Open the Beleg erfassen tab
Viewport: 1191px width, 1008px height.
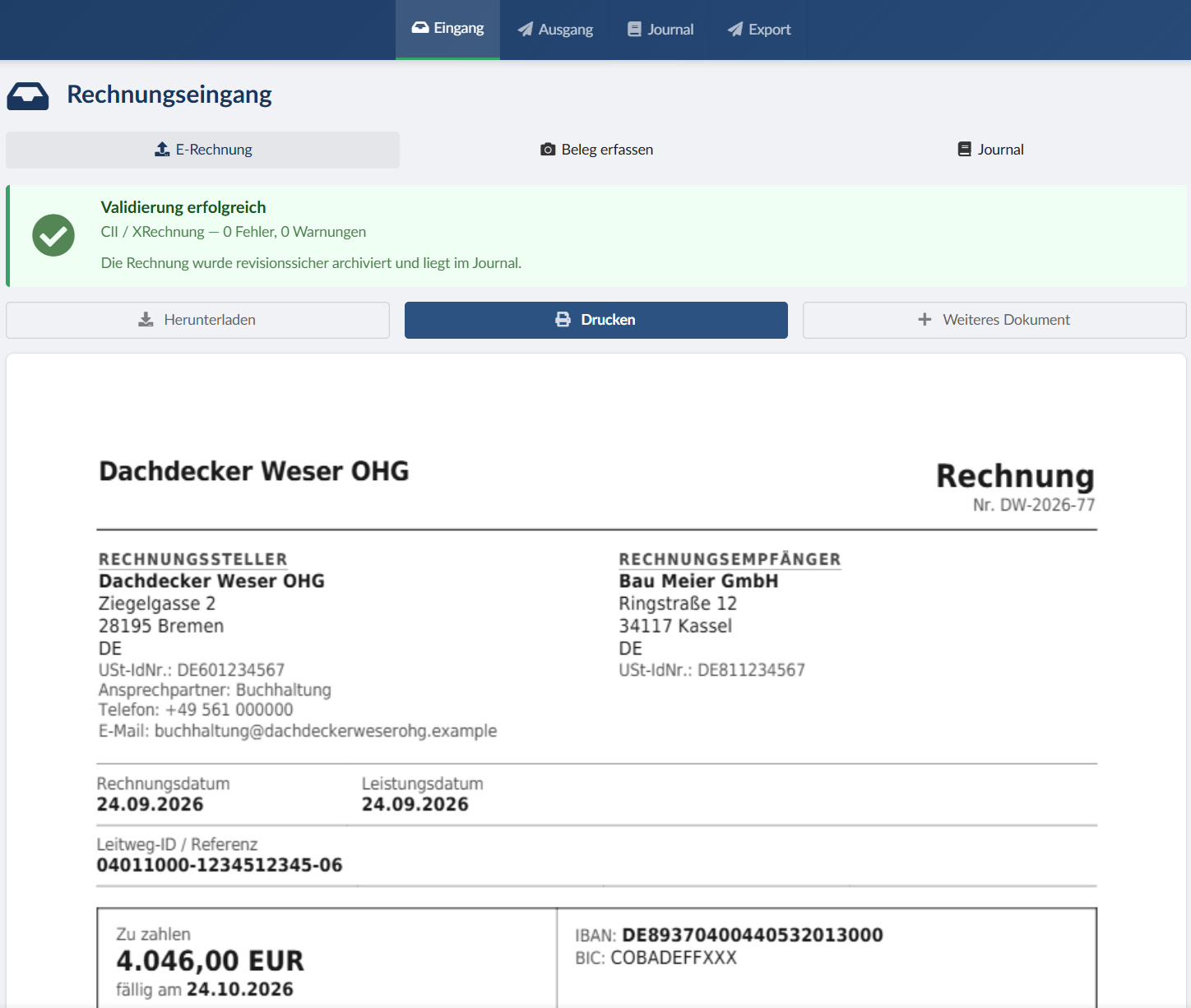point(596,150)
